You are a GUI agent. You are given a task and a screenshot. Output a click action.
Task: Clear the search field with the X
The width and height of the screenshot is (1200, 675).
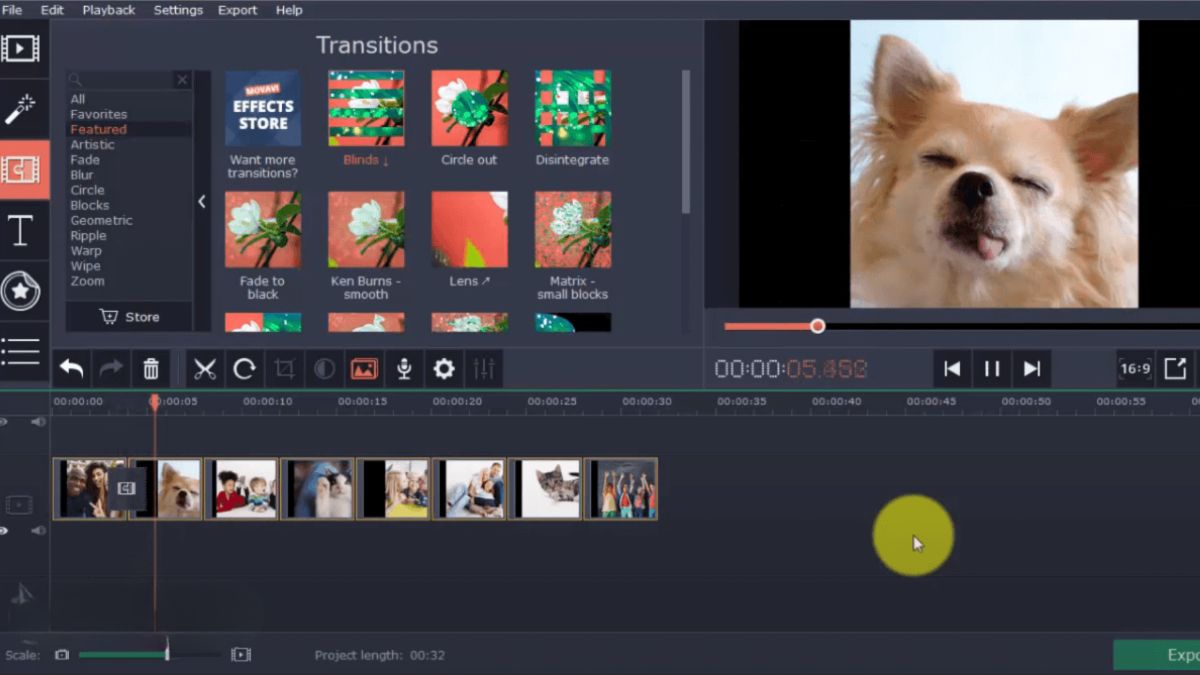pos(183,79)
